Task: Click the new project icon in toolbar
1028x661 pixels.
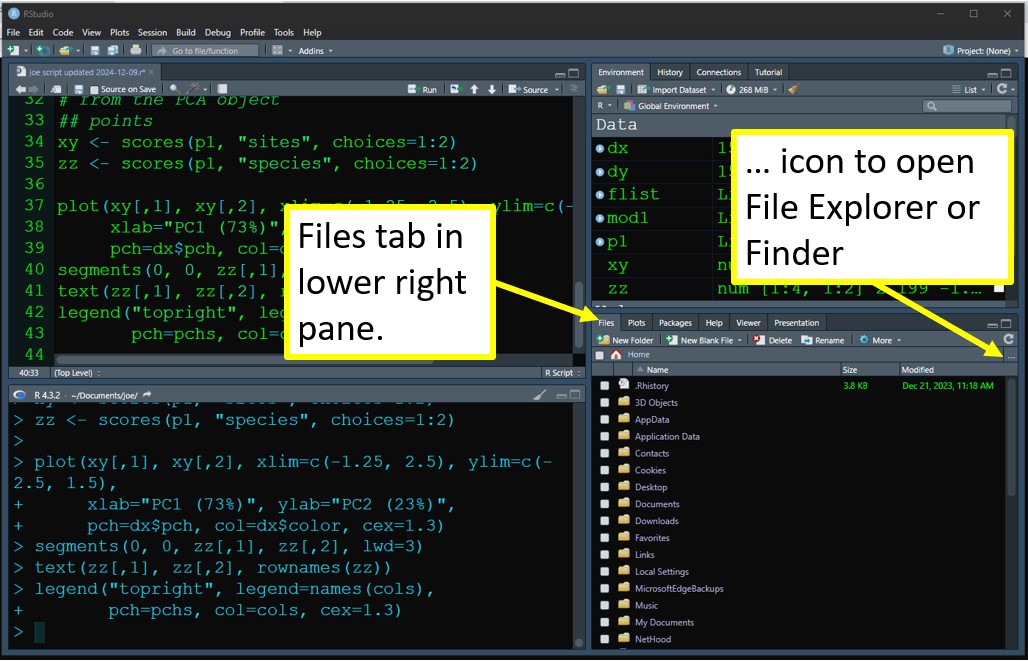Action: tap(43, 50)
